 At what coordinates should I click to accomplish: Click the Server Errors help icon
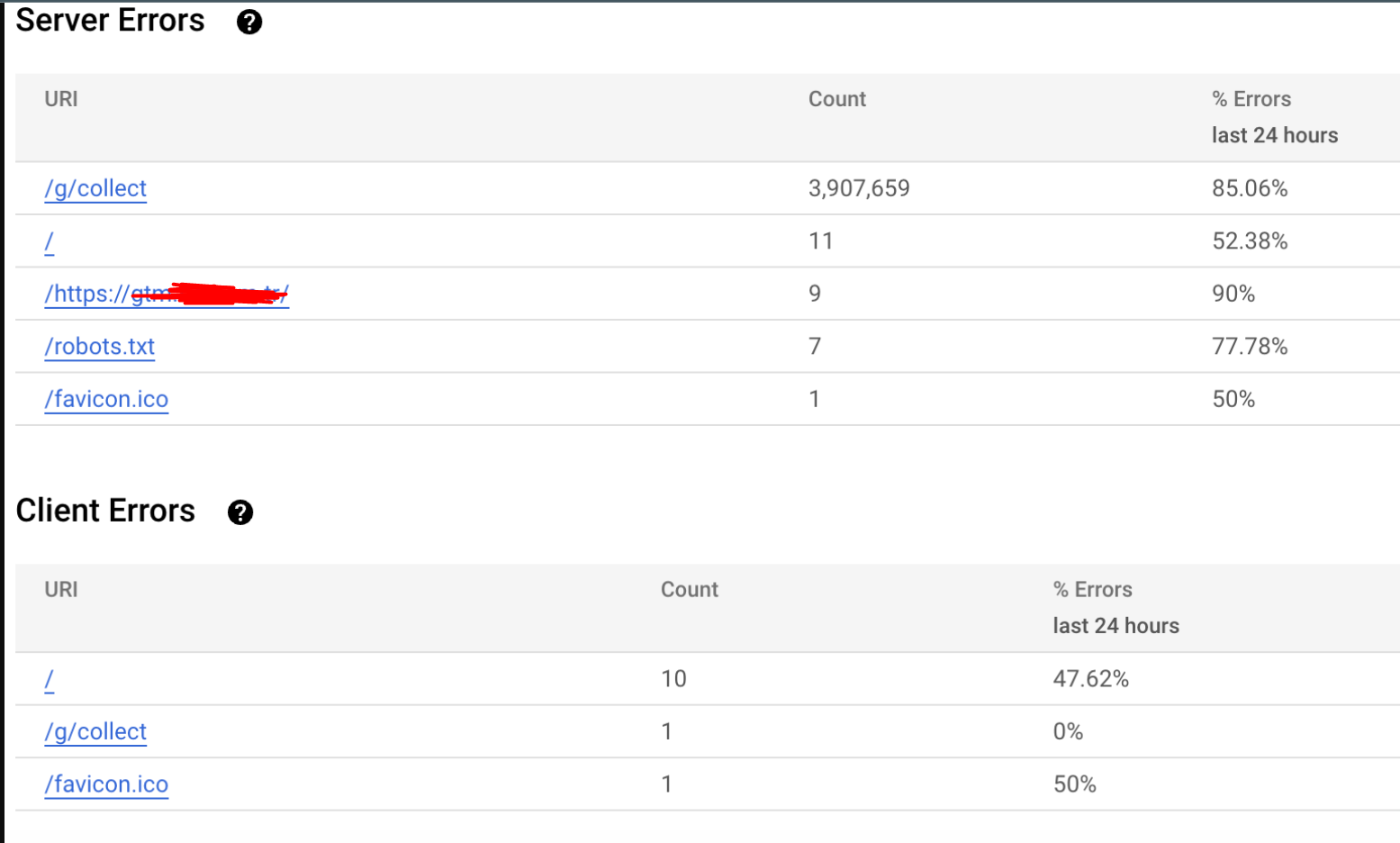(x=249, y=23)
